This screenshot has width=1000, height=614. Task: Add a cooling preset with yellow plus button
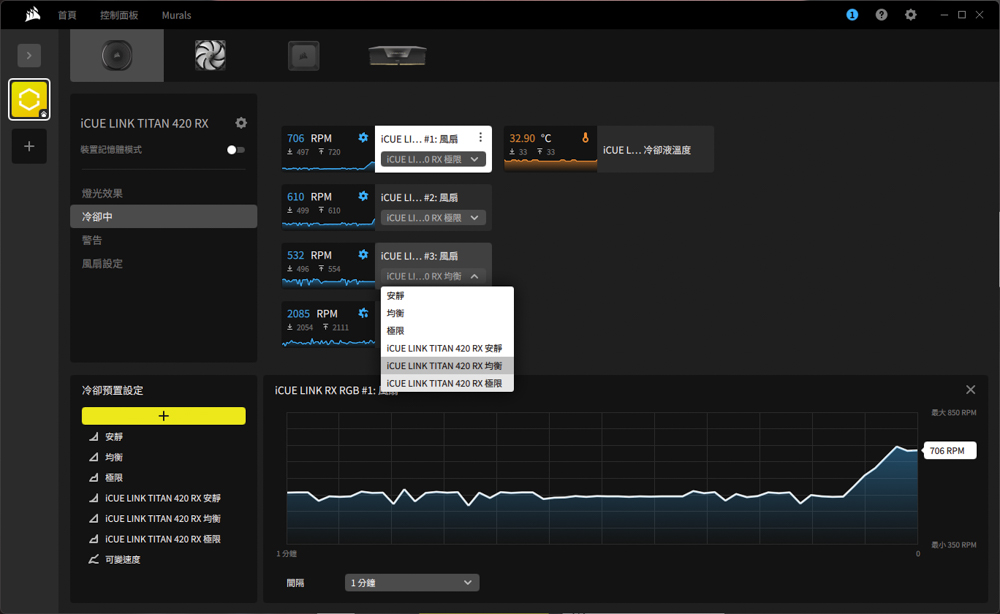(164, 416)
